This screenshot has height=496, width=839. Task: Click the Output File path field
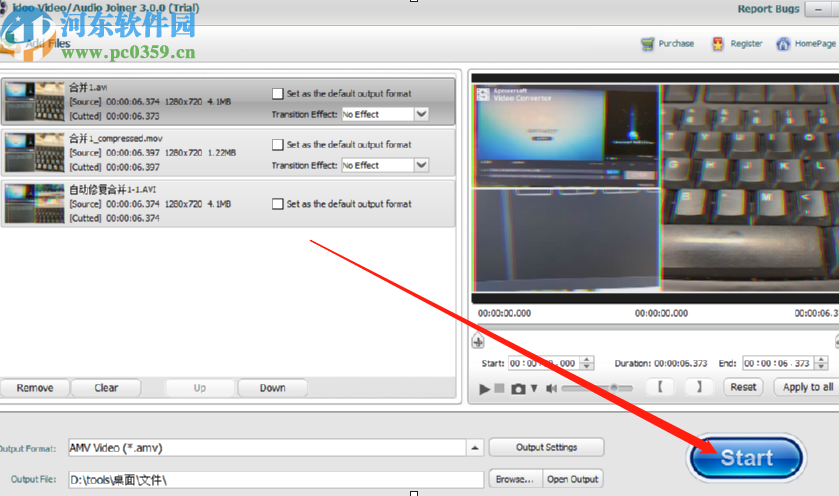click(x=276, y=480)
